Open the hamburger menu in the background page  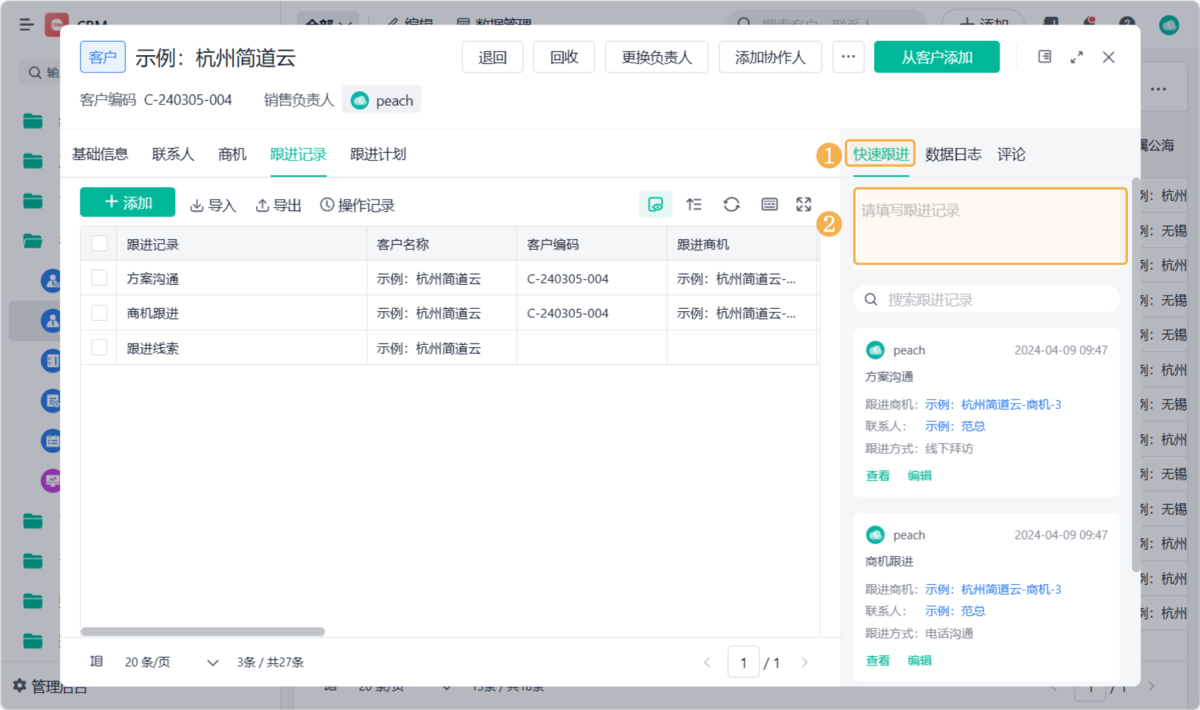[26, 24]
